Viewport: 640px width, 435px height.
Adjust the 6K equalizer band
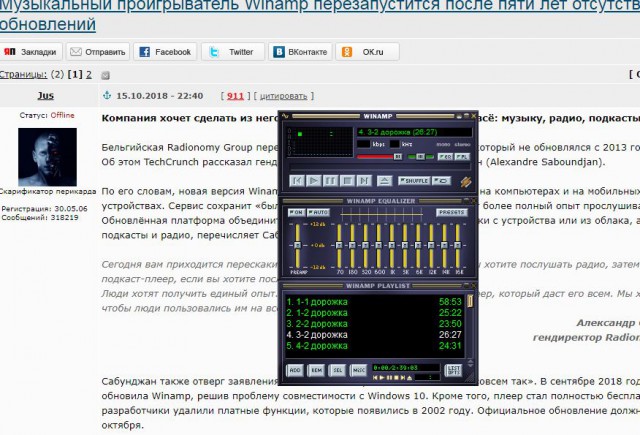[418, 246]
